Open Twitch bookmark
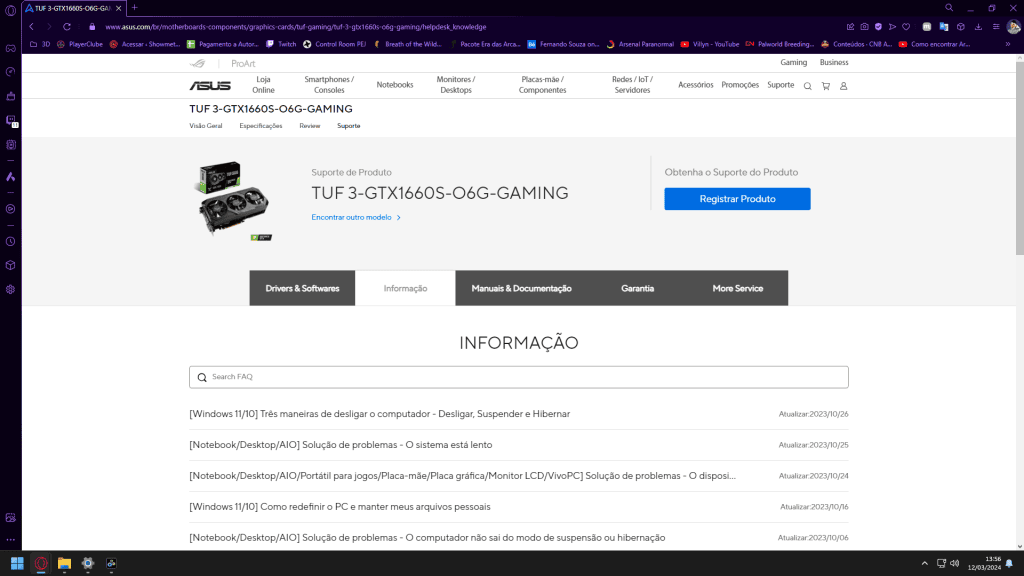The height and width of the screenshot is (576, 1024). point(281,44)
